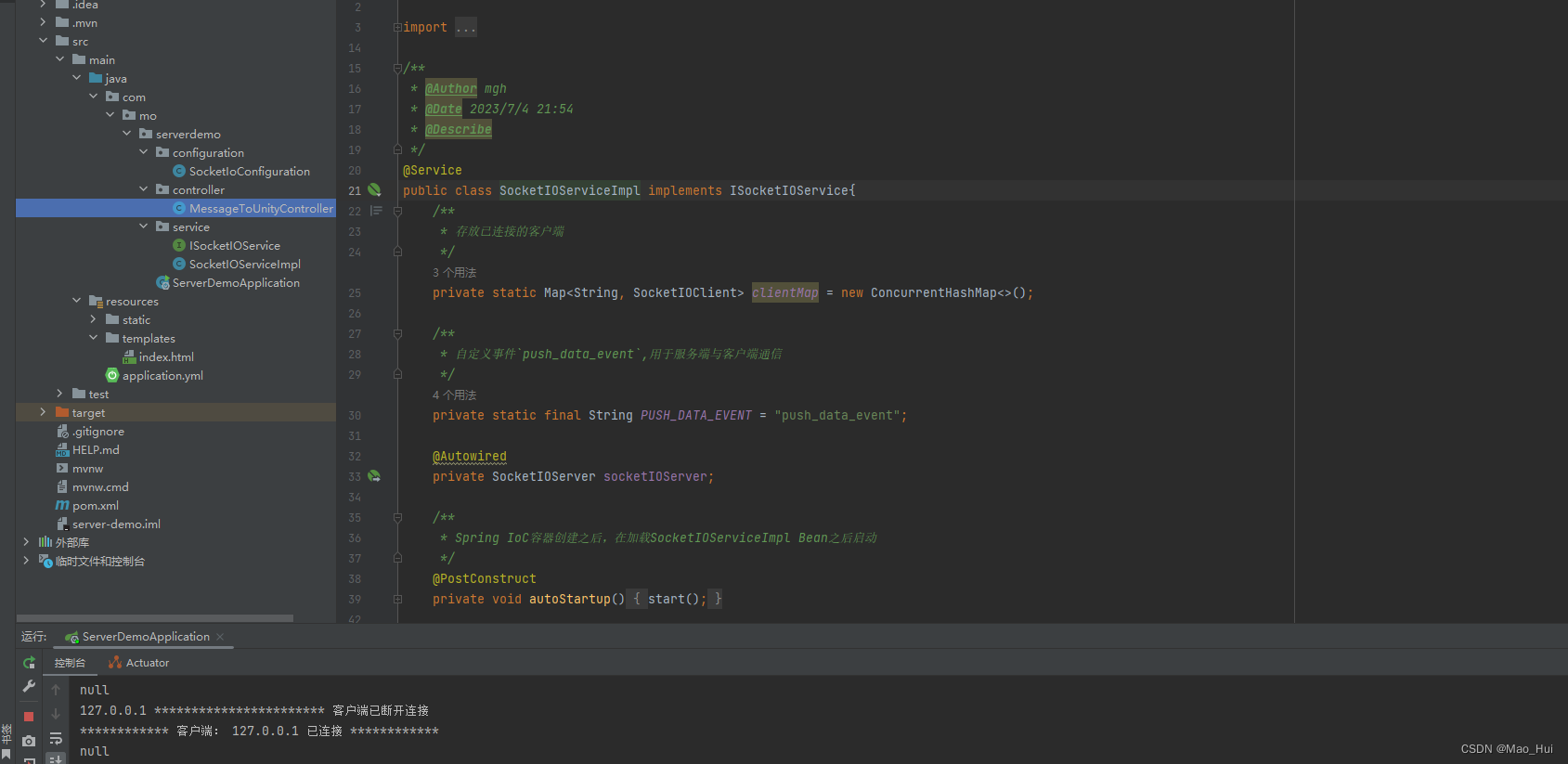Viewport: 1568px width, 764px height.
Task: Expand the folded autoStartup method at line 39
Action: pos(397,600)
